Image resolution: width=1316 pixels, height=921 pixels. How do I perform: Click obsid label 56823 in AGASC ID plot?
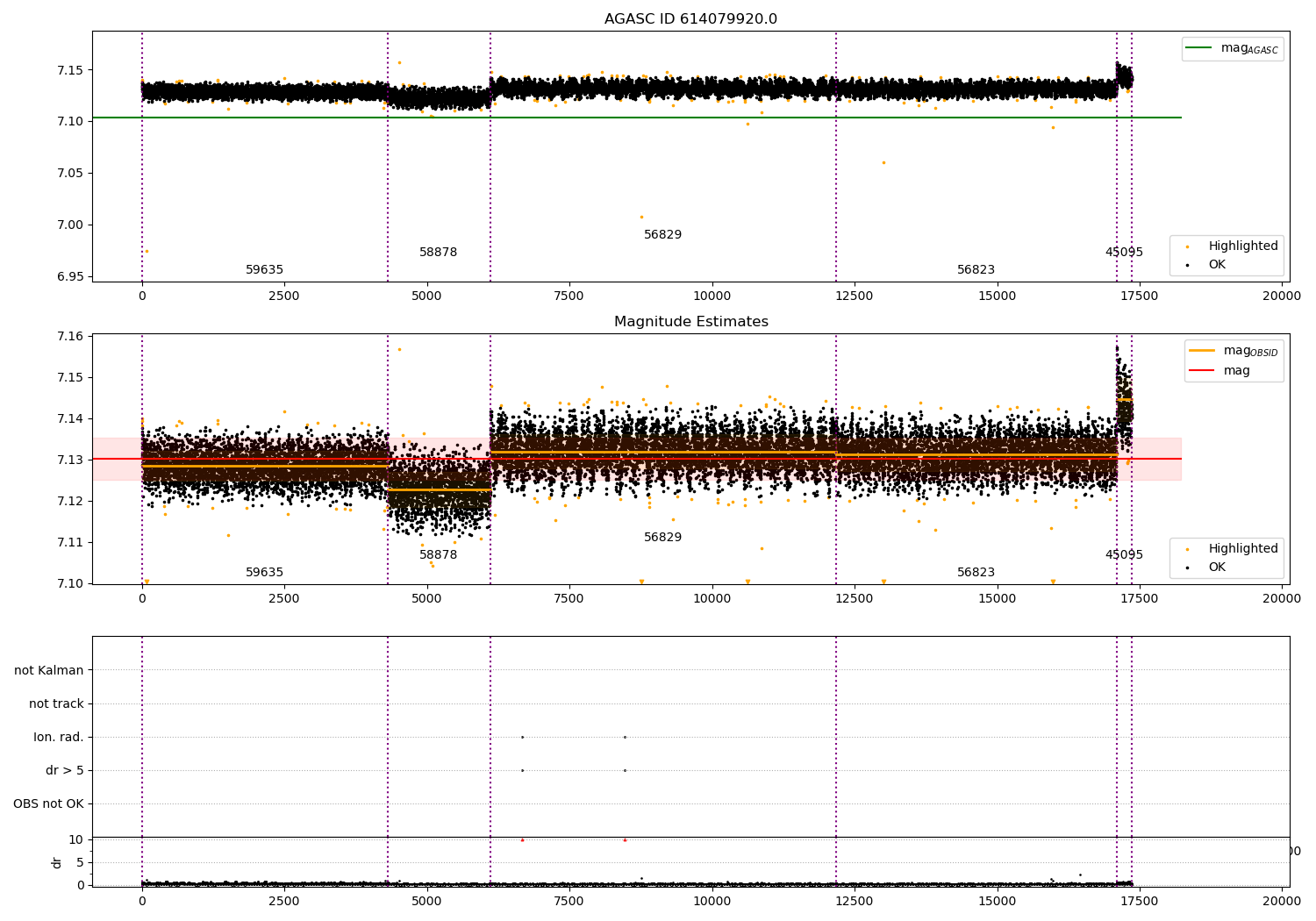[976, 270]
